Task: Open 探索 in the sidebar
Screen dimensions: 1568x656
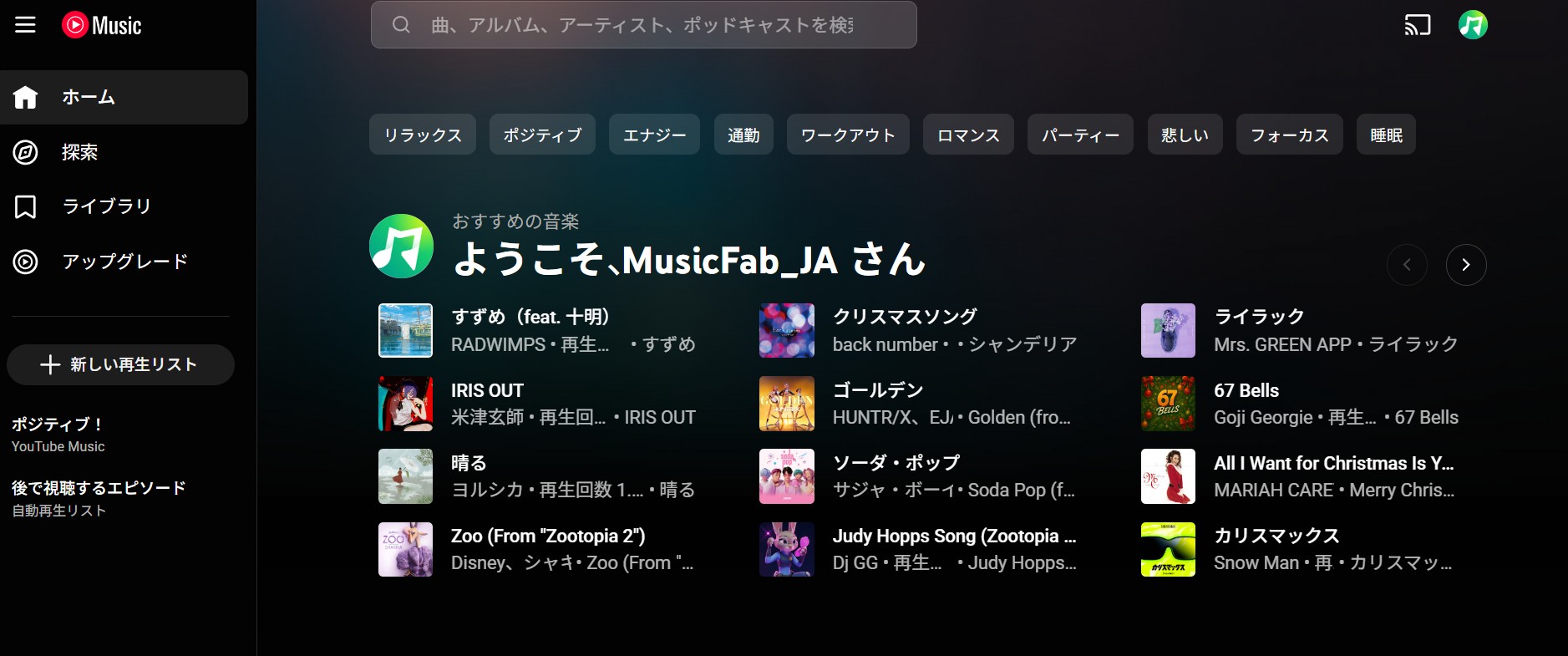Action: (124, 152)
